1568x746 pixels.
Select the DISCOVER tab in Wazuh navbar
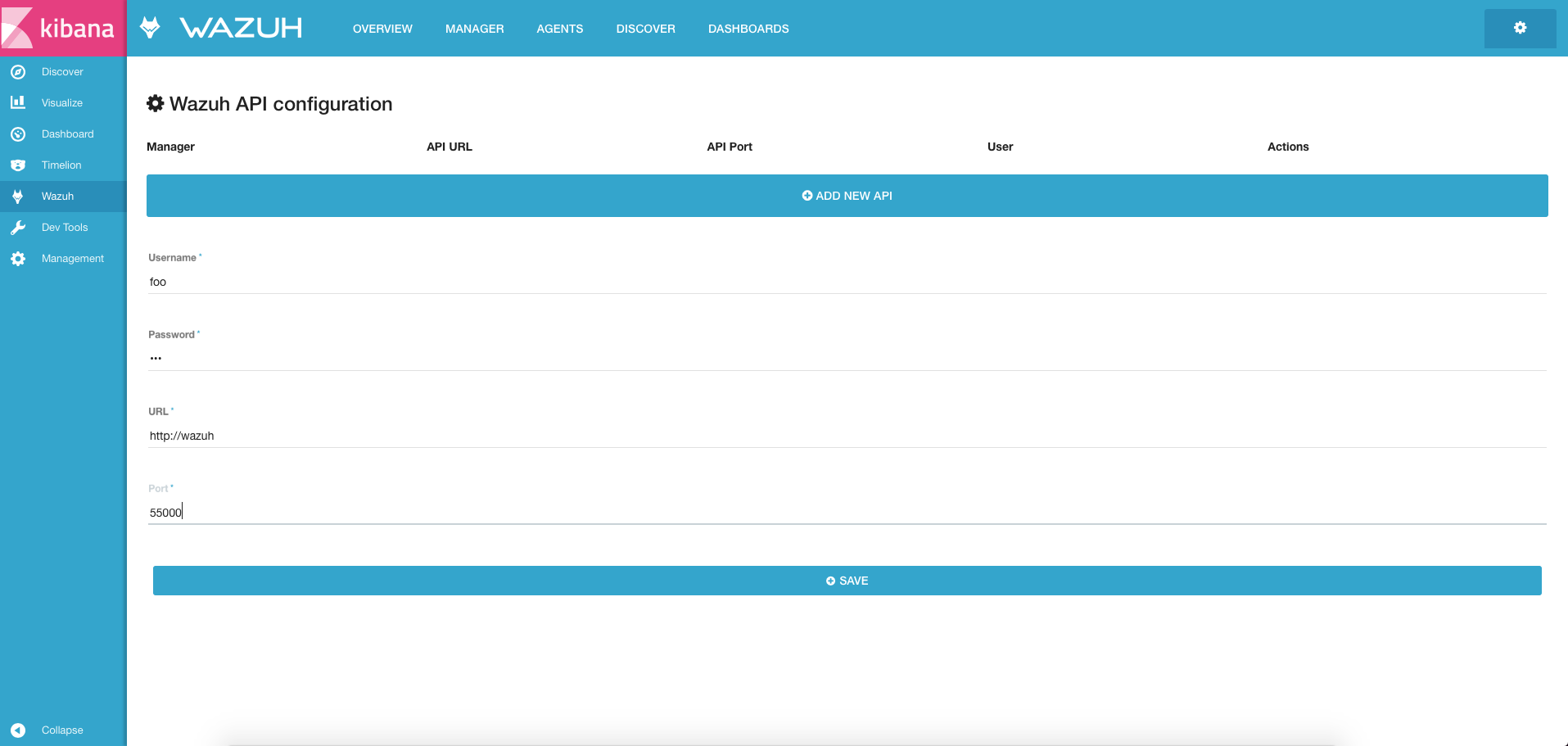click(646, 29)
